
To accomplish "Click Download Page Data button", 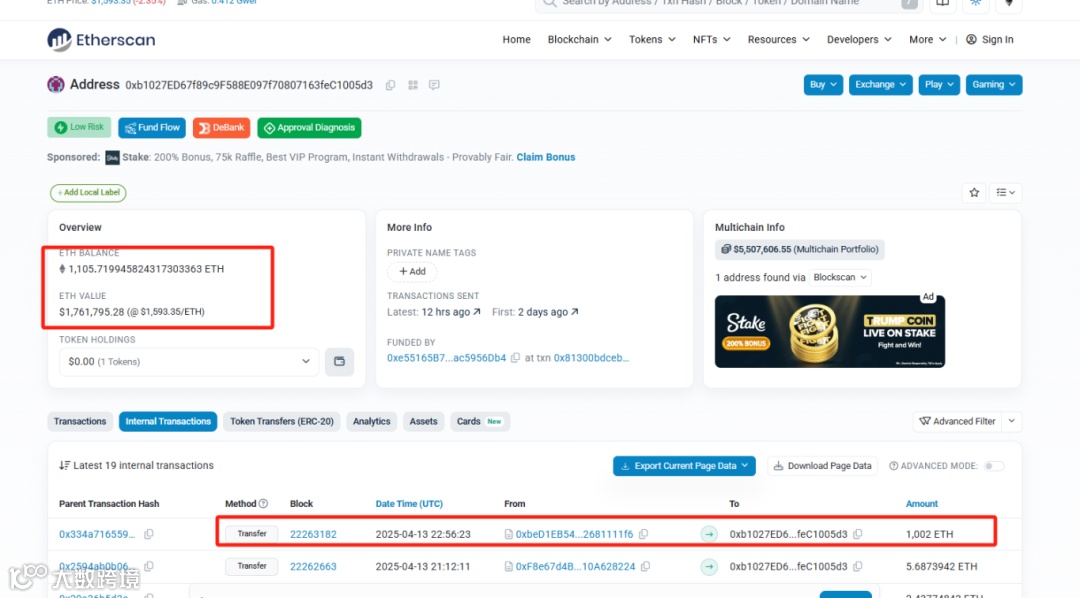I will coord(822,466).
